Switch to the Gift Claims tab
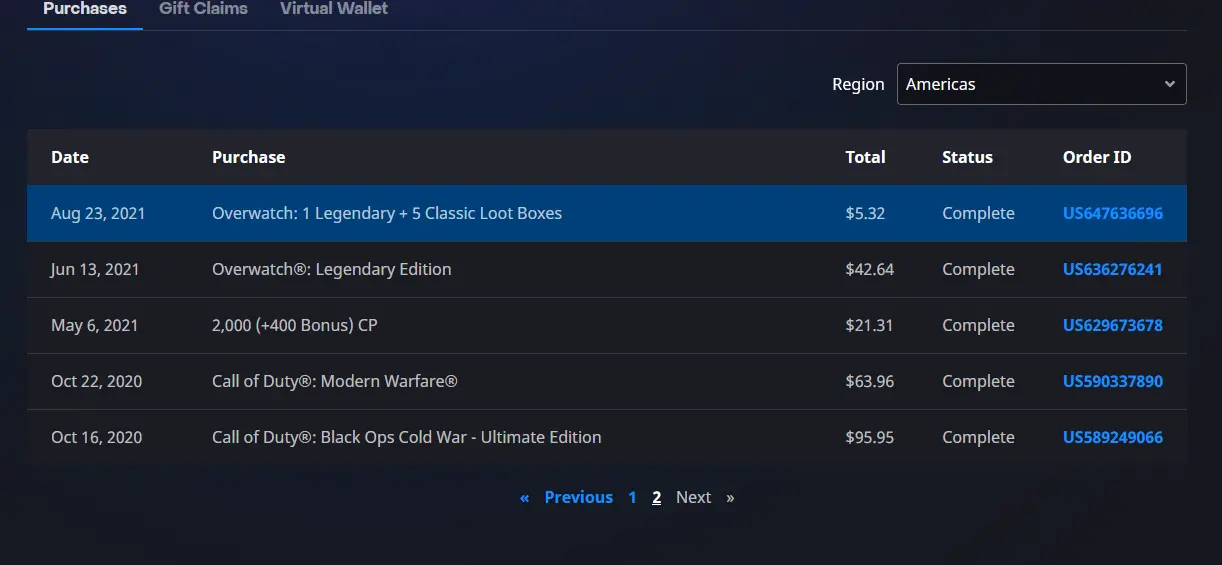The height and width of the screenshot is (565, 1222). 203,9
